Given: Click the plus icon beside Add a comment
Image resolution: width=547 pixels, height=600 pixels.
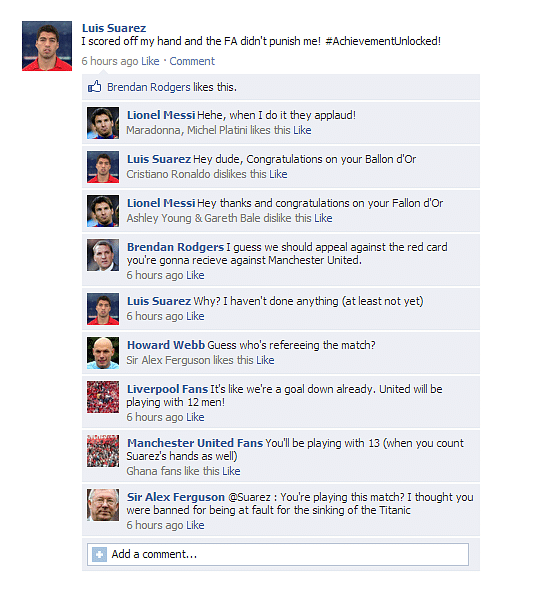Looking at the screenshot, I should pyautogui.click(x=99, y=554).
